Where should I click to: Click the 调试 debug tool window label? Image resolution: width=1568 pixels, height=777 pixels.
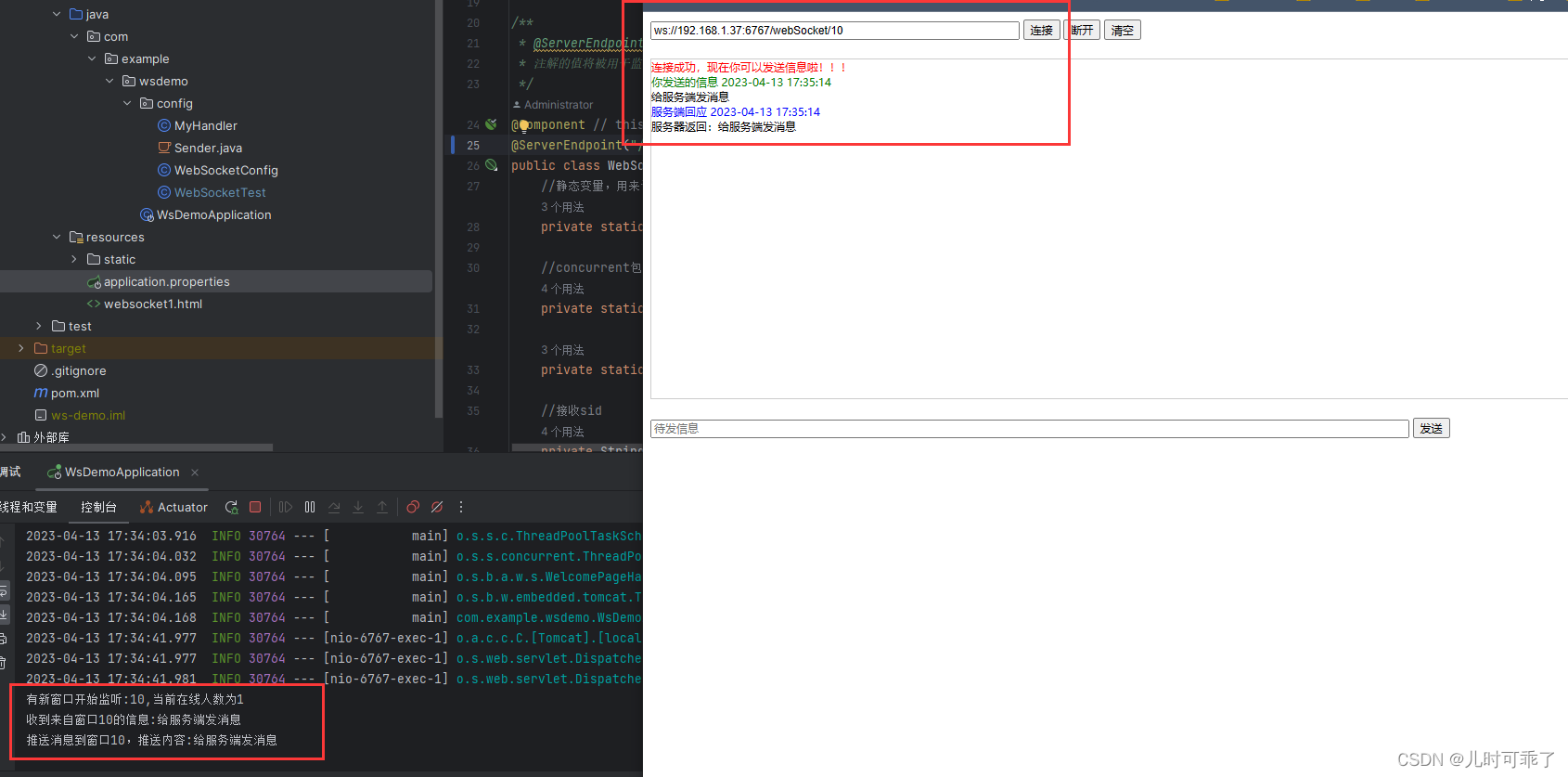tap(10, 472)
